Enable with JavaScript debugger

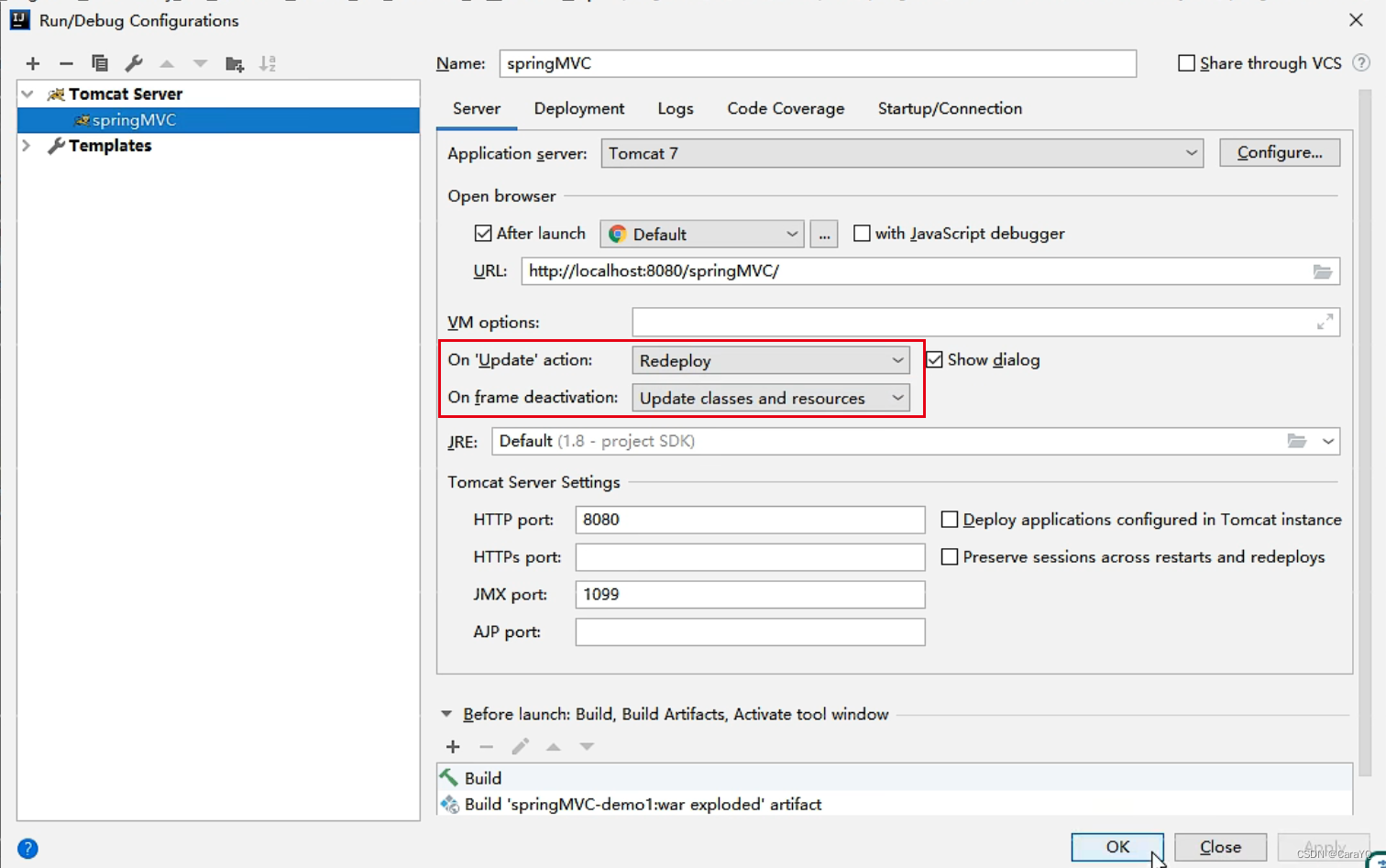tap(862, 234)
